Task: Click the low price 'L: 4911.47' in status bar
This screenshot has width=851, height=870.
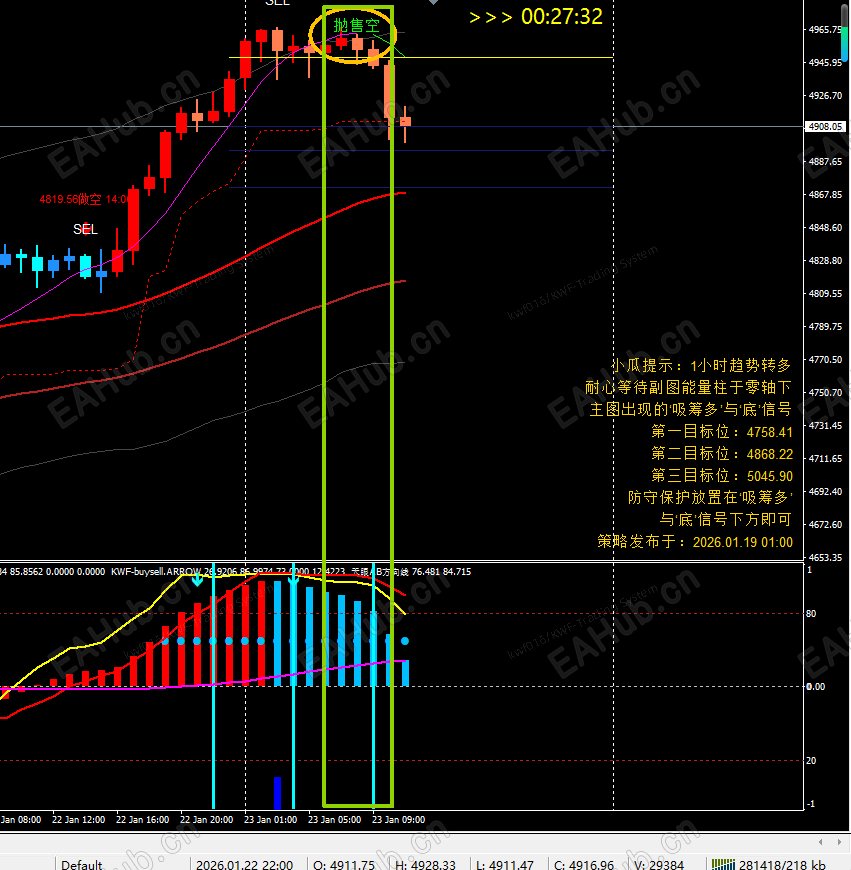Action: point(505,864)
